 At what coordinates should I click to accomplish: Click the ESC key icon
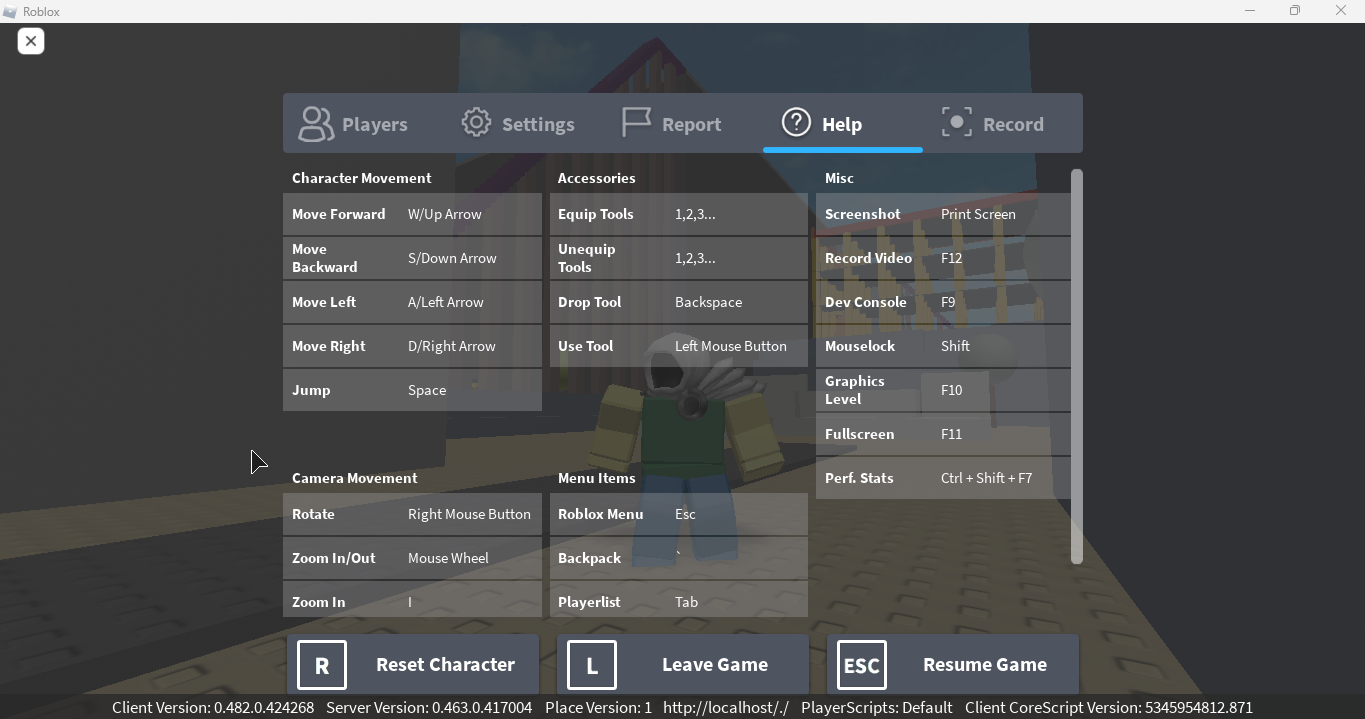(x=862, y=665)
